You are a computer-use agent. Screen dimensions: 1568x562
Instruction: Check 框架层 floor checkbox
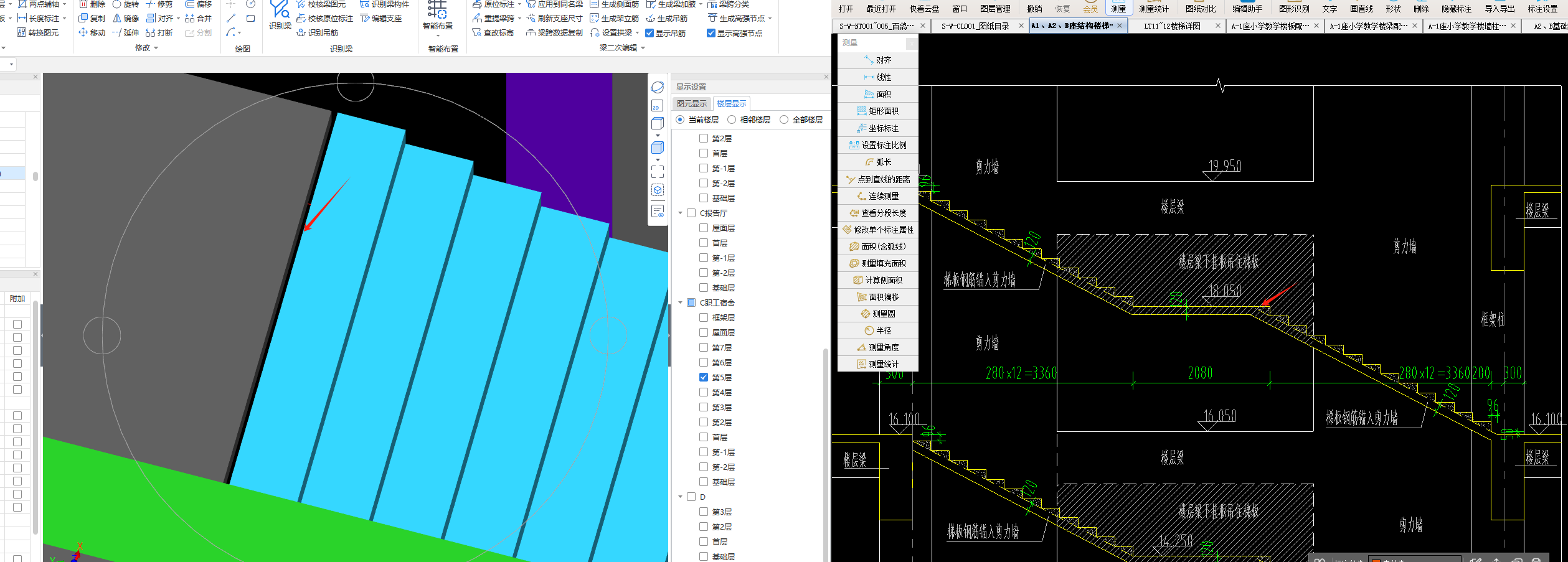click(704, 317)
